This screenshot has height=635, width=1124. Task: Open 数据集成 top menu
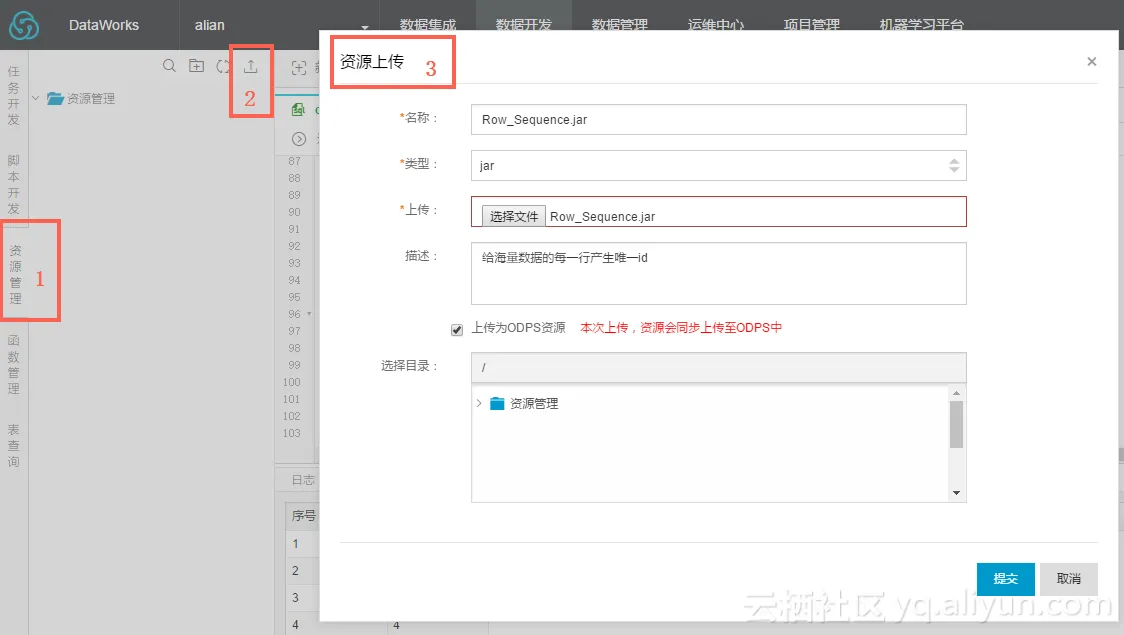click(428, 25)
